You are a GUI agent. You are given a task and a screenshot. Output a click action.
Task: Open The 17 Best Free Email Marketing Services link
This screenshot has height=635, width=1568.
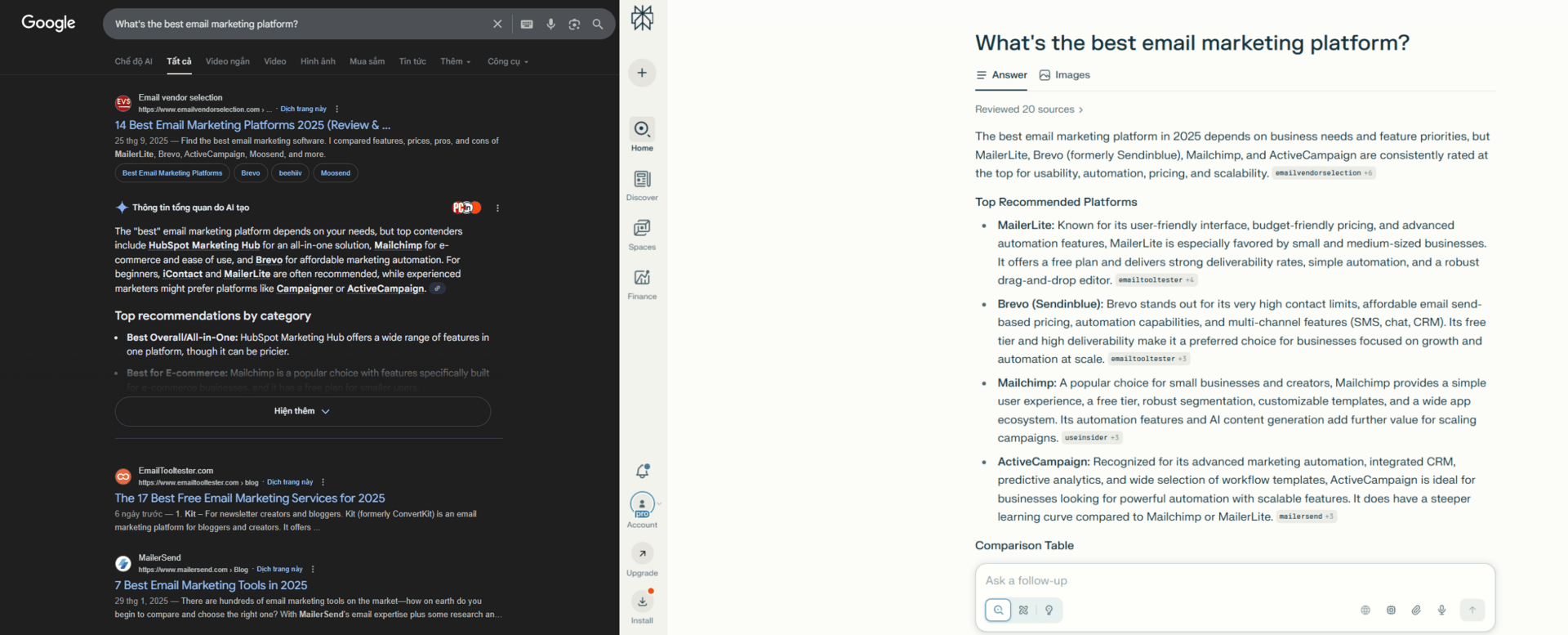click(250, 498)
